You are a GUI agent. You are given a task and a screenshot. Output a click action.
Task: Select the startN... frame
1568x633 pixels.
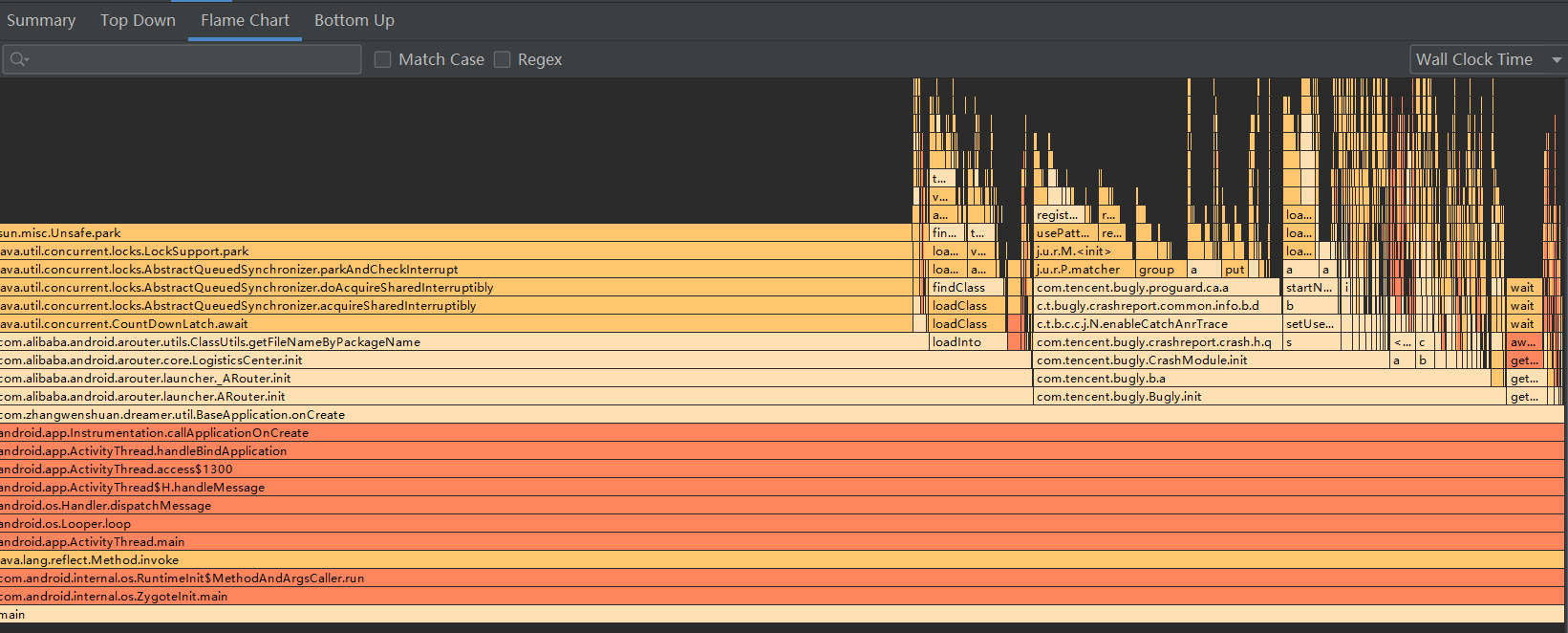1310,288
